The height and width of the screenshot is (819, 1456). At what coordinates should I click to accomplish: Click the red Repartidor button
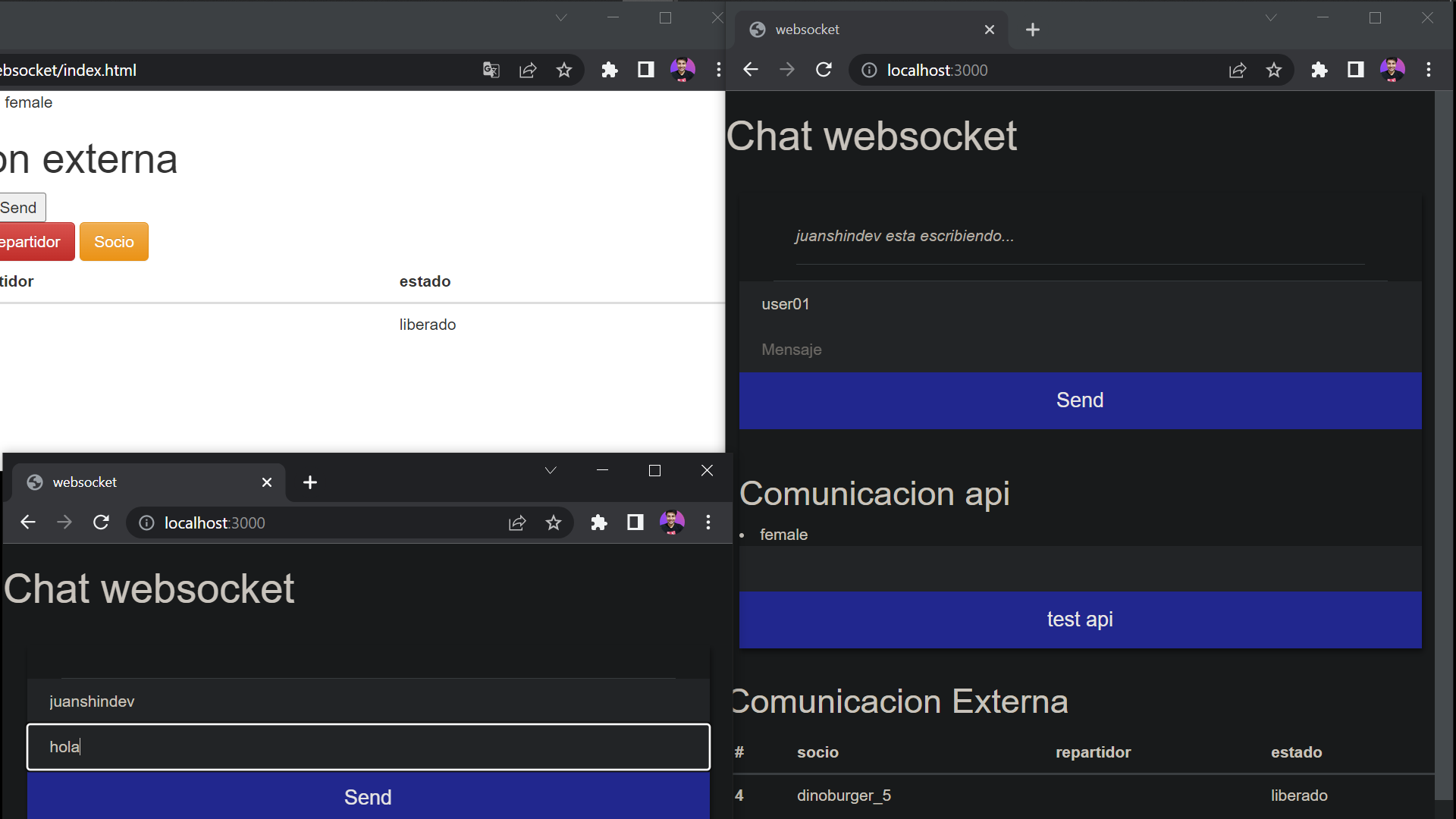pyautogui.click(x=36, y=242)
